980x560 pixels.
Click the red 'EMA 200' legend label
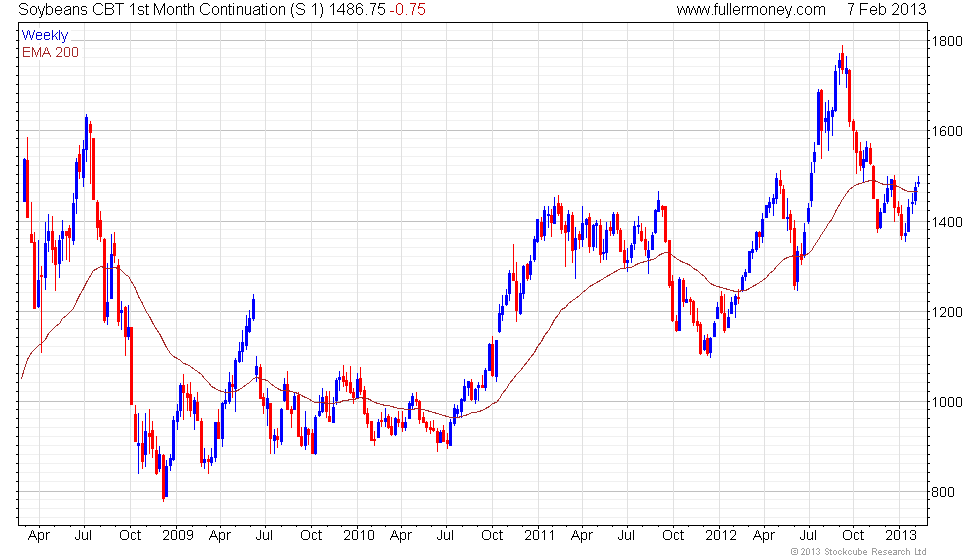click(x=51, y=52)
